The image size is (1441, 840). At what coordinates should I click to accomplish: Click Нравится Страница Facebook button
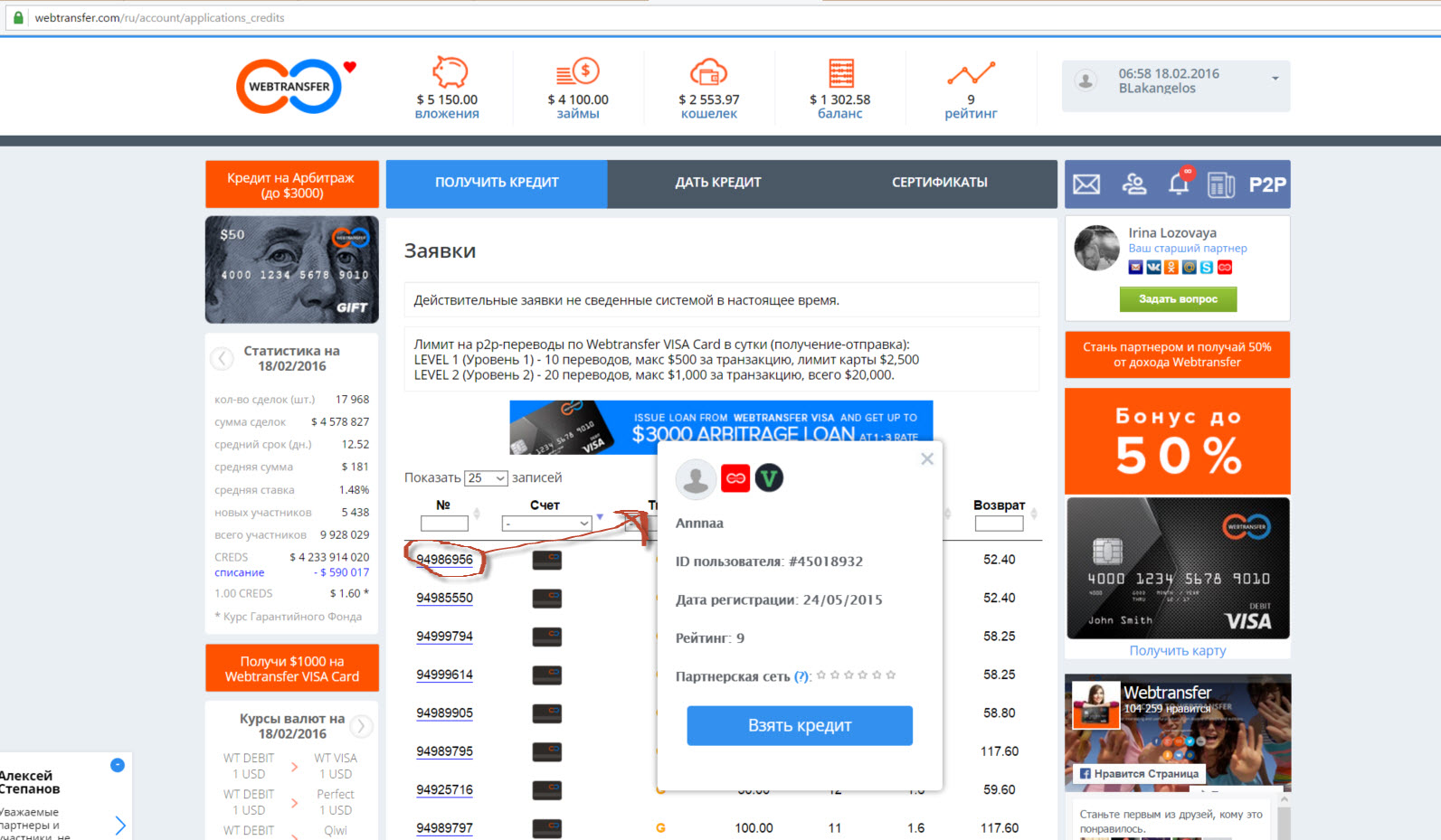click(x=1139, y=773)
